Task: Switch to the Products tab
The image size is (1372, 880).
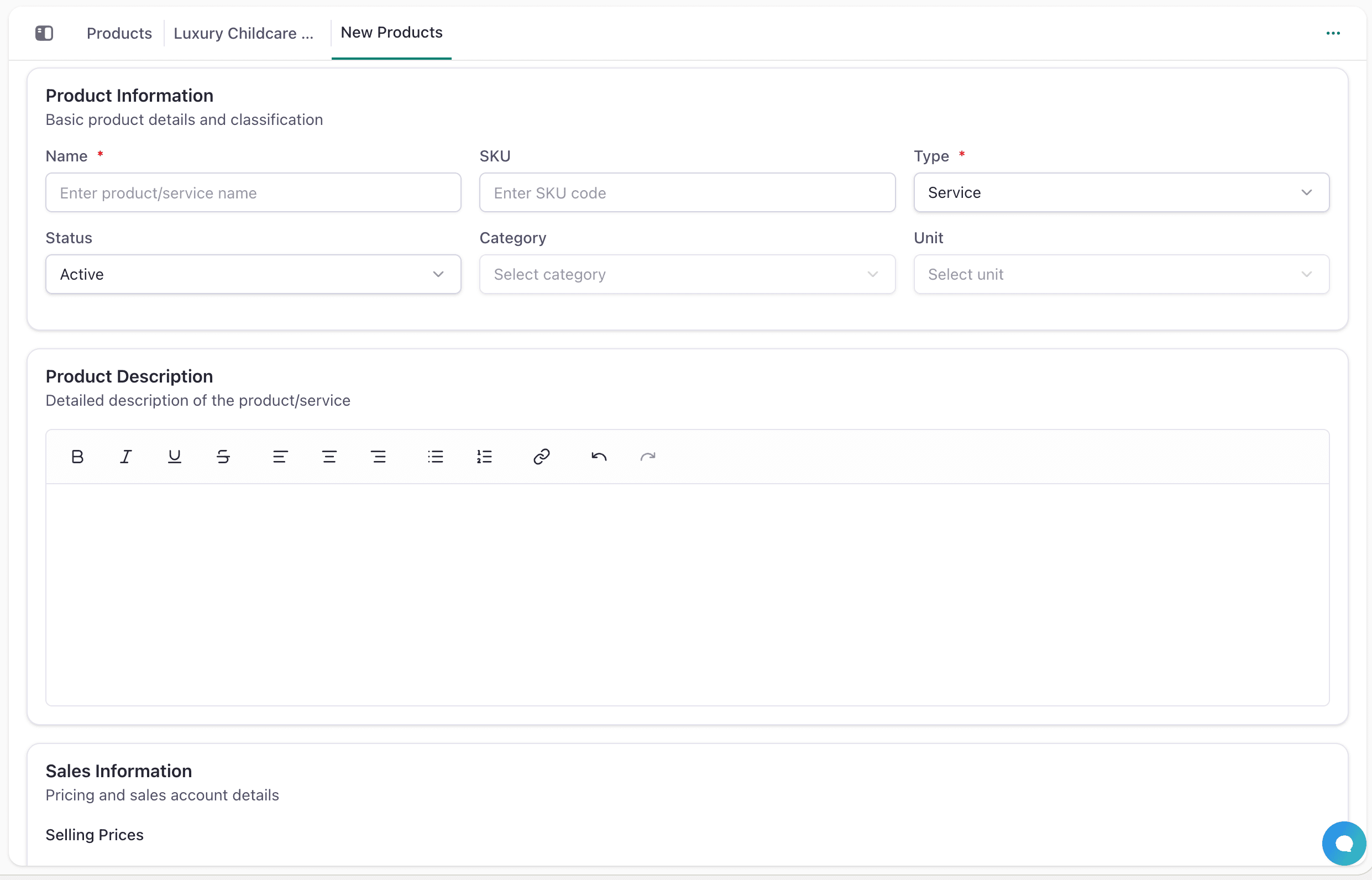Action: coord(119,33)
